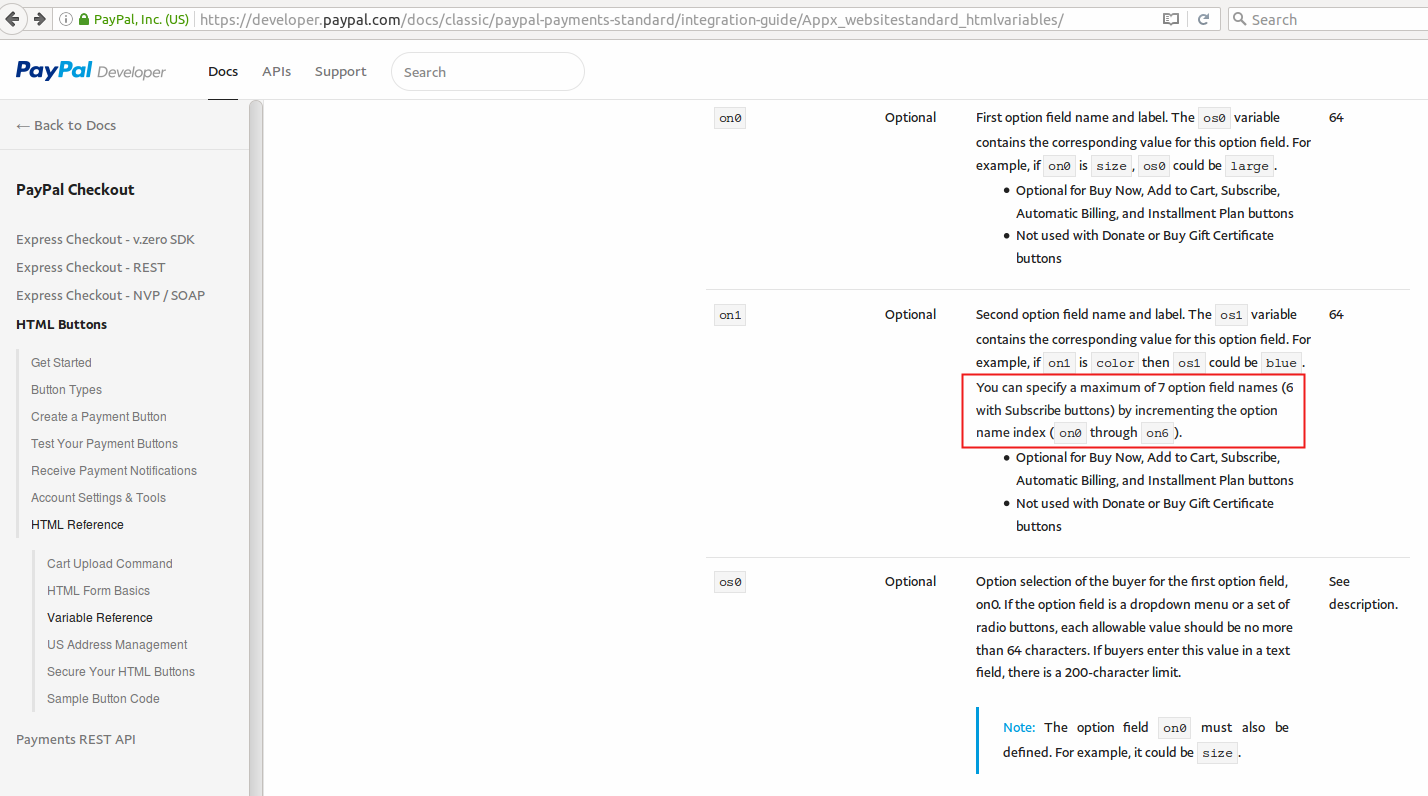Open the Docs tab
Screen dimensions: 1428x796
point(223,71)
